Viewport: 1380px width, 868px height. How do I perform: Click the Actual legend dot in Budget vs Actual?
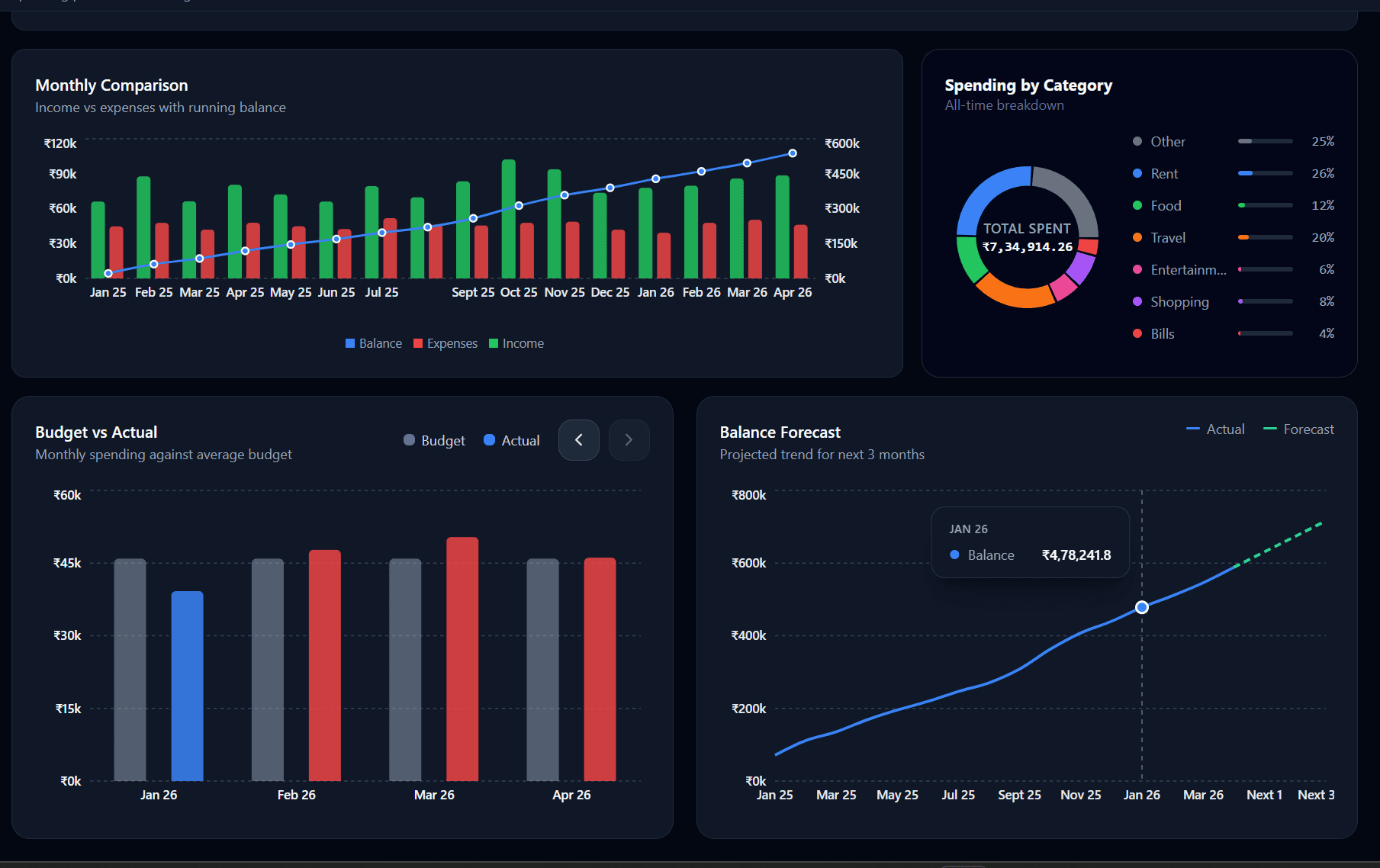(490, 440)
